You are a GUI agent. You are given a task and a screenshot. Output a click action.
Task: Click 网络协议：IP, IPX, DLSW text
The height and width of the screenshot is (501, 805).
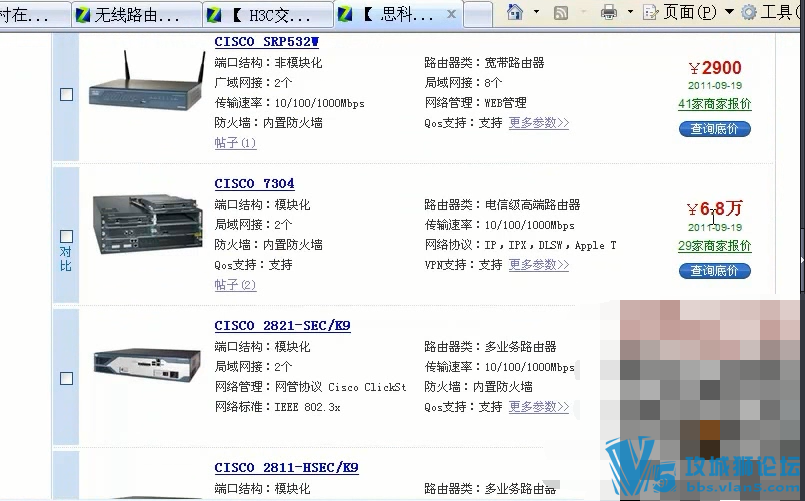520,245
